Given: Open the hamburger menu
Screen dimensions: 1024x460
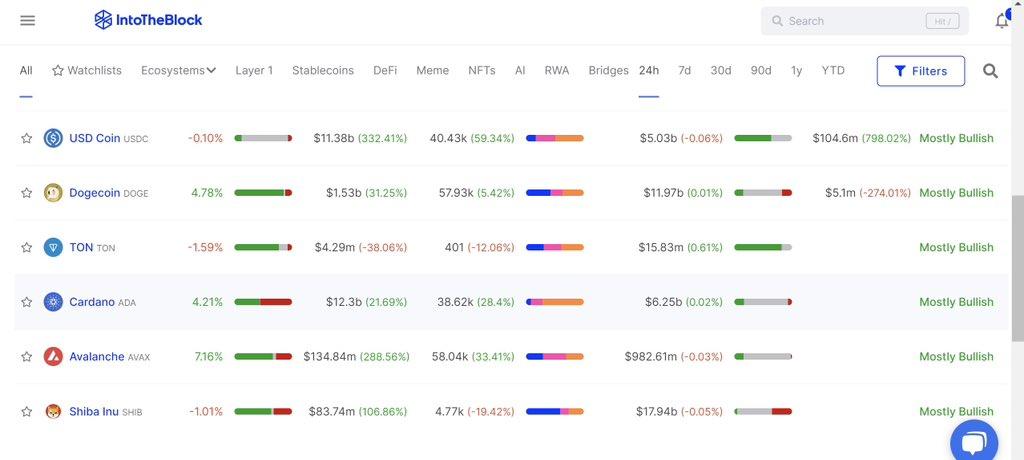Looking at the screenshot, I should [27, 20].
